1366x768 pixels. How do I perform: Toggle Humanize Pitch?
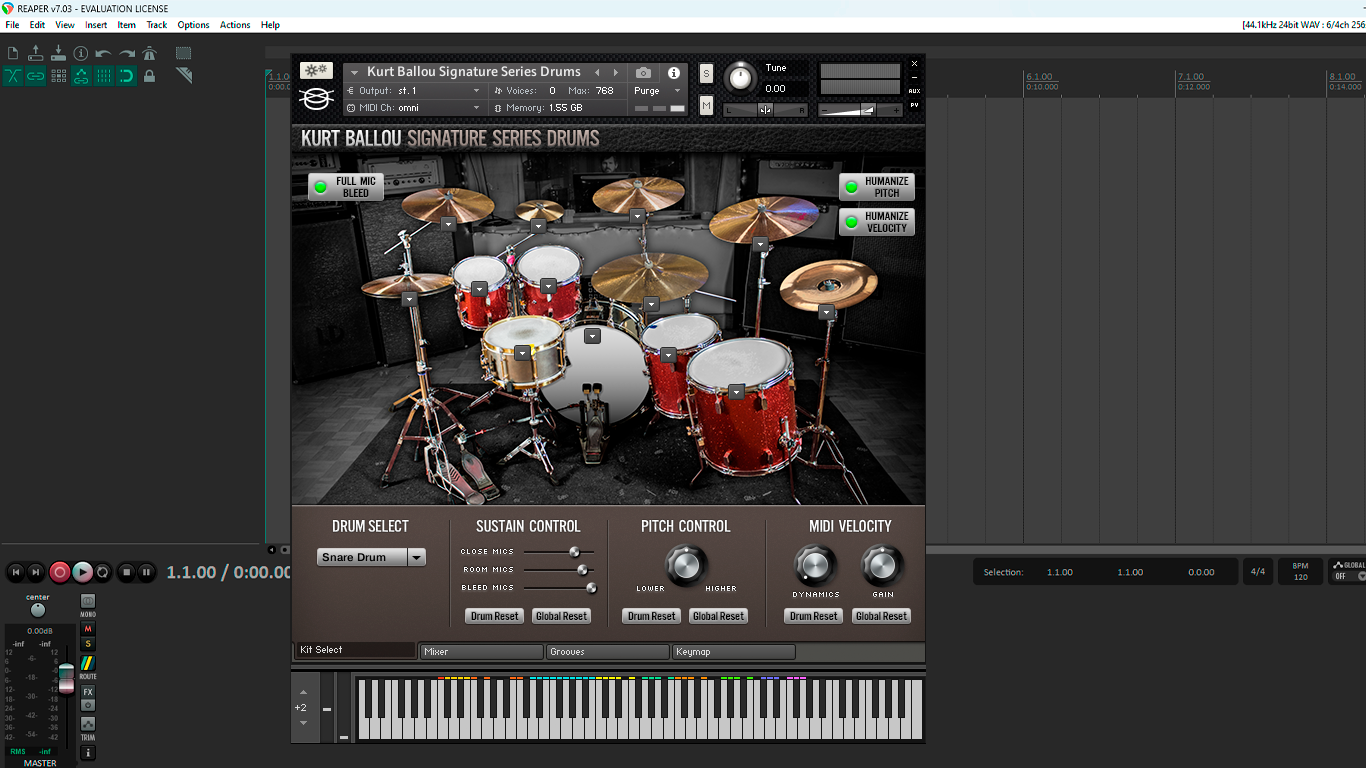pos(877,187)
